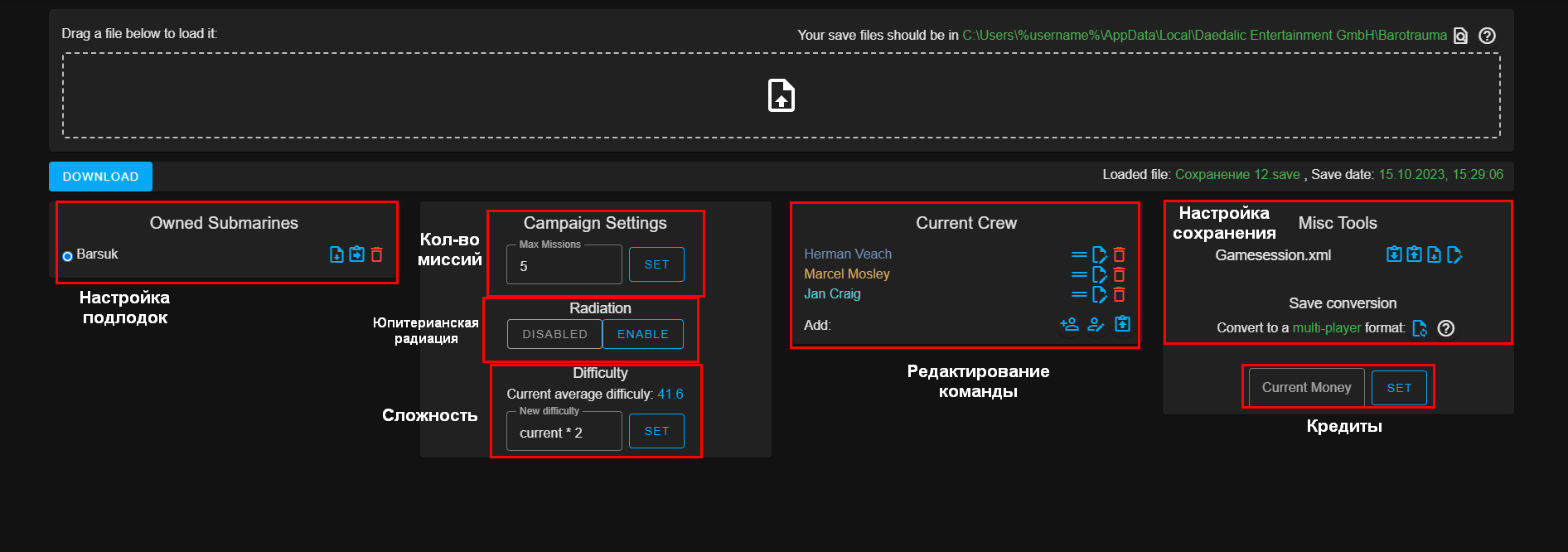The width and height of the screenshot is (1568, 552).
Task: Delete the Barsuk submarine
Action: coord(377,254)
